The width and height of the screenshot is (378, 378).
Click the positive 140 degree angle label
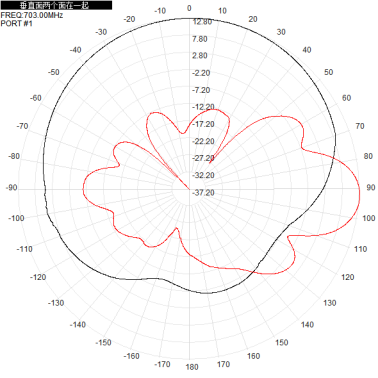click(307, 325)
